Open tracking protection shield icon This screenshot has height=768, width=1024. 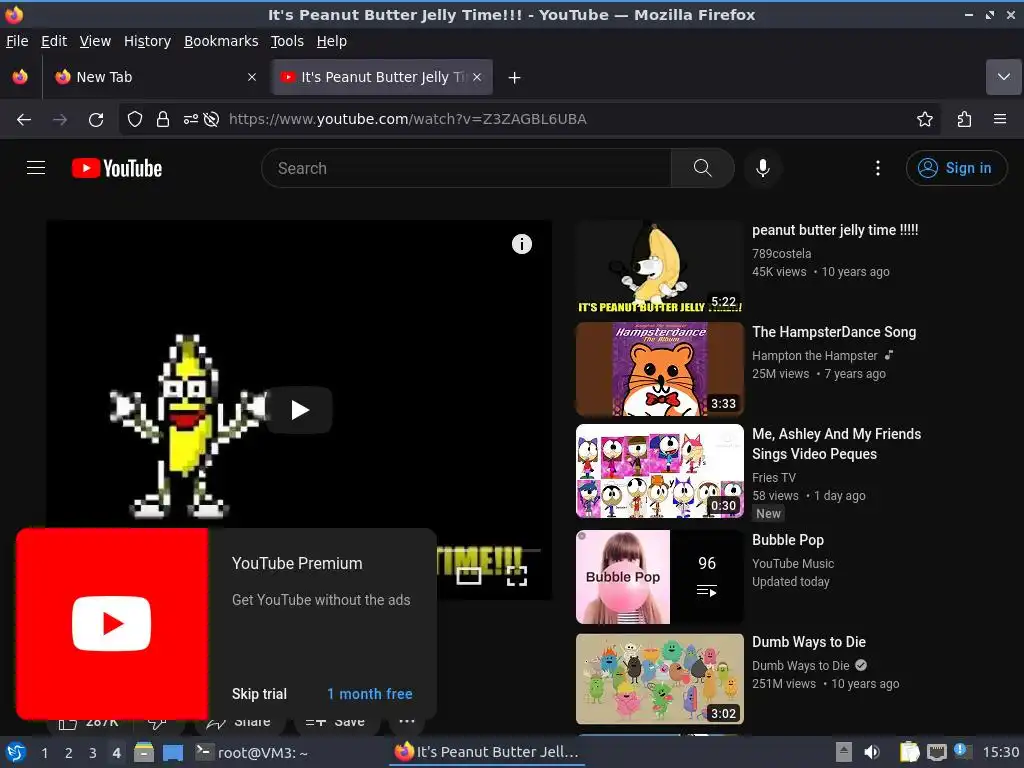click(135, 120)
